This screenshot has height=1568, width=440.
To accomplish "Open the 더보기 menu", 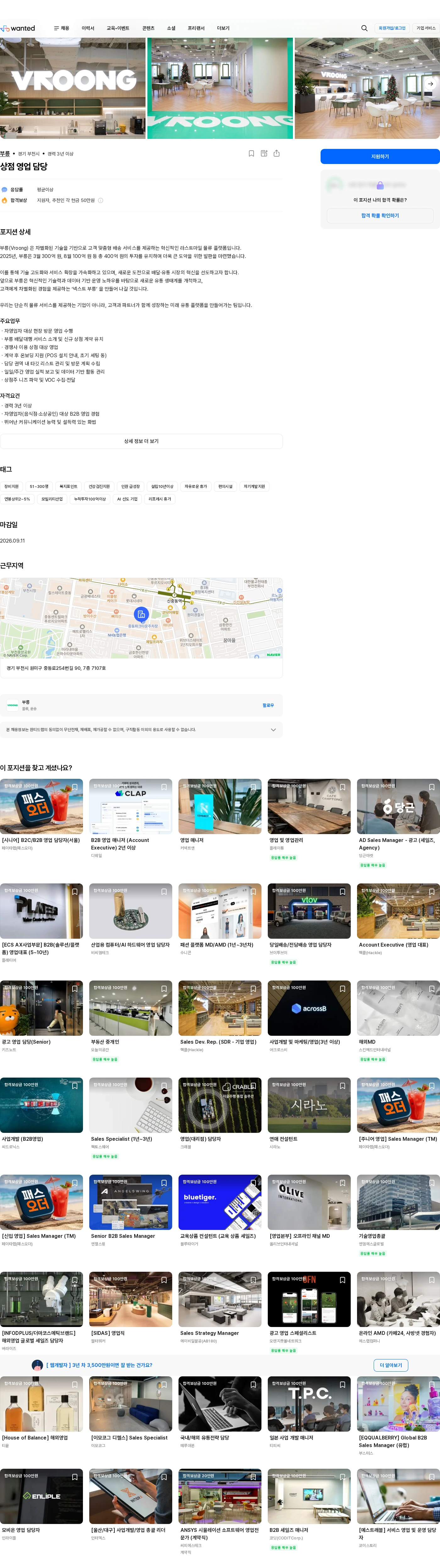I will pyautogui.click(x=223, y=28).
